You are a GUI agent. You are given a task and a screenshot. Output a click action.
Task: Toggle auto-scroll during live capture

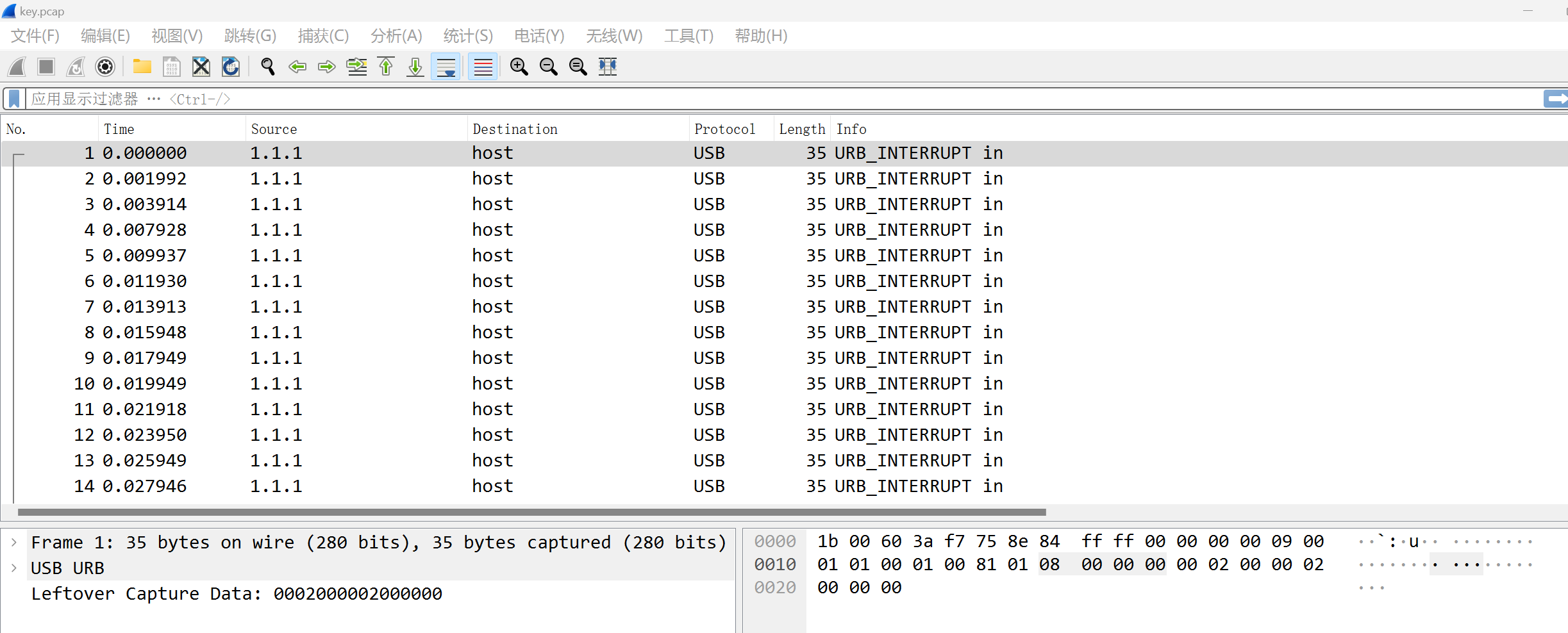tap(446, 67)
